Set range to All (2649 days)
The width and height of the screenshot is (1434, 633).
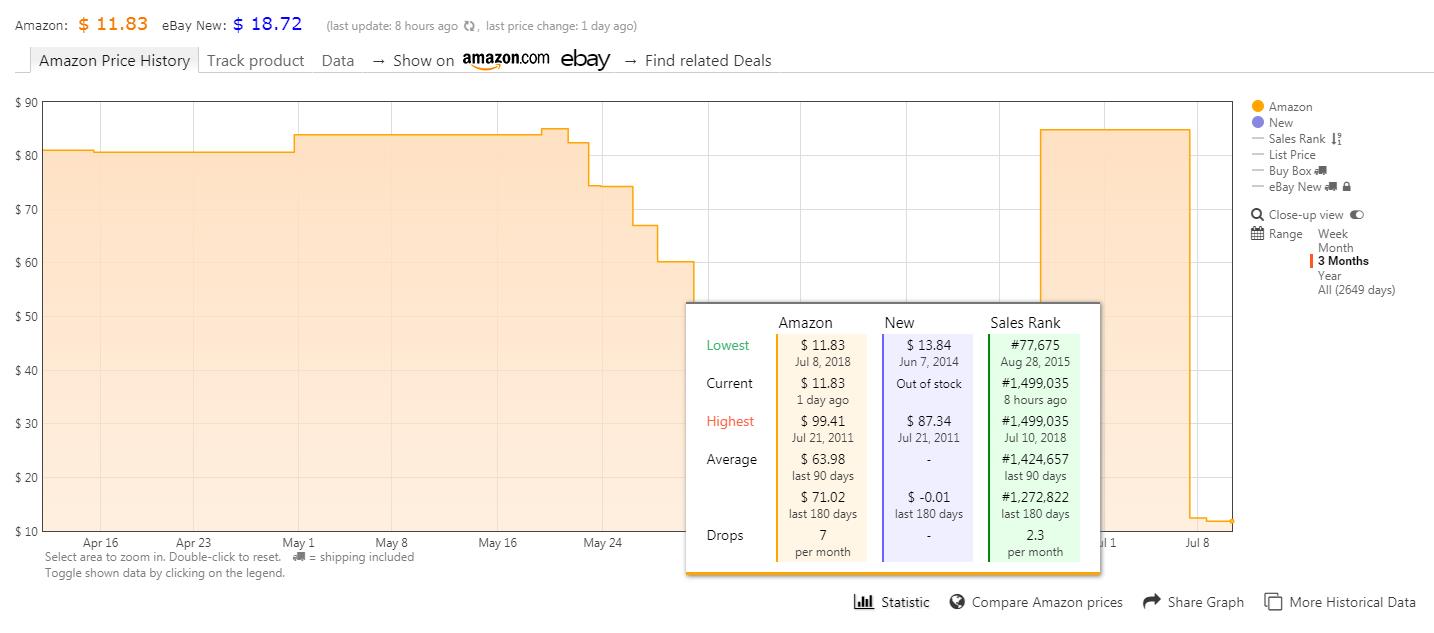click(1356, 290)
